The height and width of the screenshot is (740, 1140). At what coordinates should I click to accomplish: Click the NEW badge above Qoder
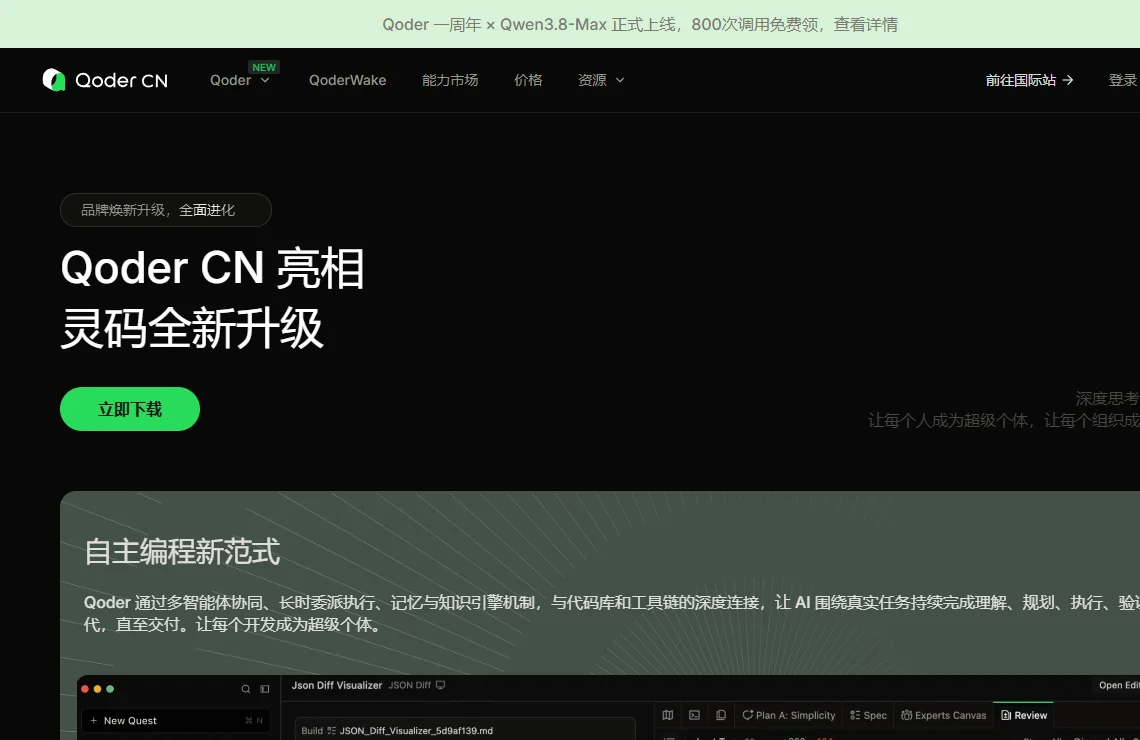264,67
